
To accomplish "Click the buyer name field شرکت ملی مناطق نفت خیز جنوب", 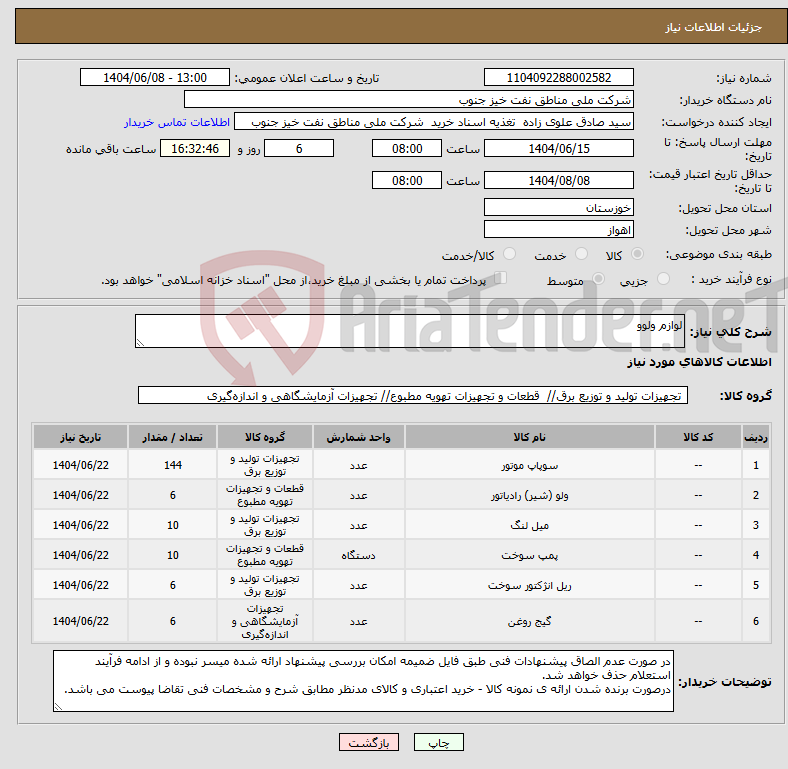I will [409, 100].
